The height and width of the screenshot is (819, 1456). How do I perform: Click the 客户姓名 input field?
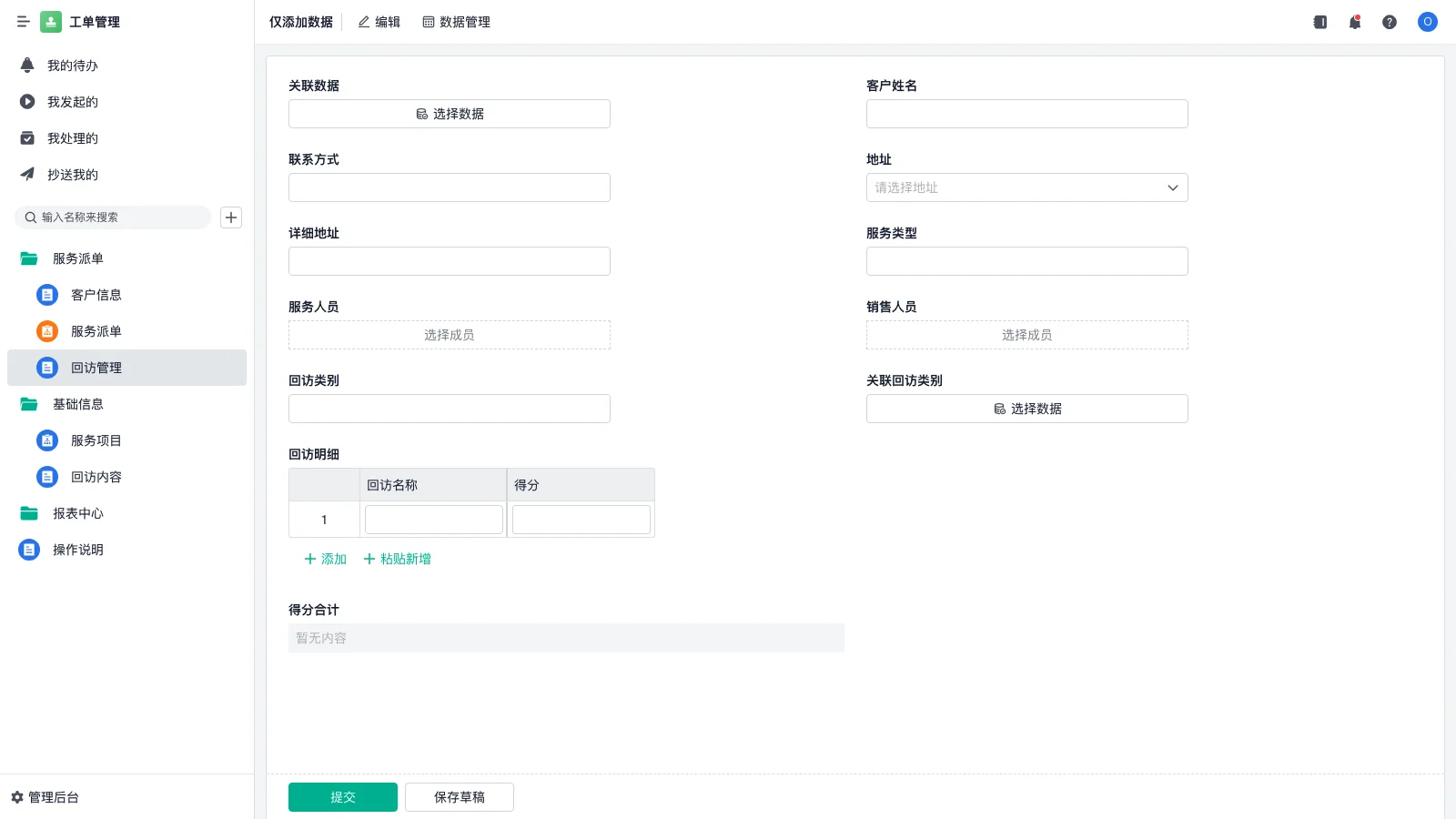(x=1026, y=113)
